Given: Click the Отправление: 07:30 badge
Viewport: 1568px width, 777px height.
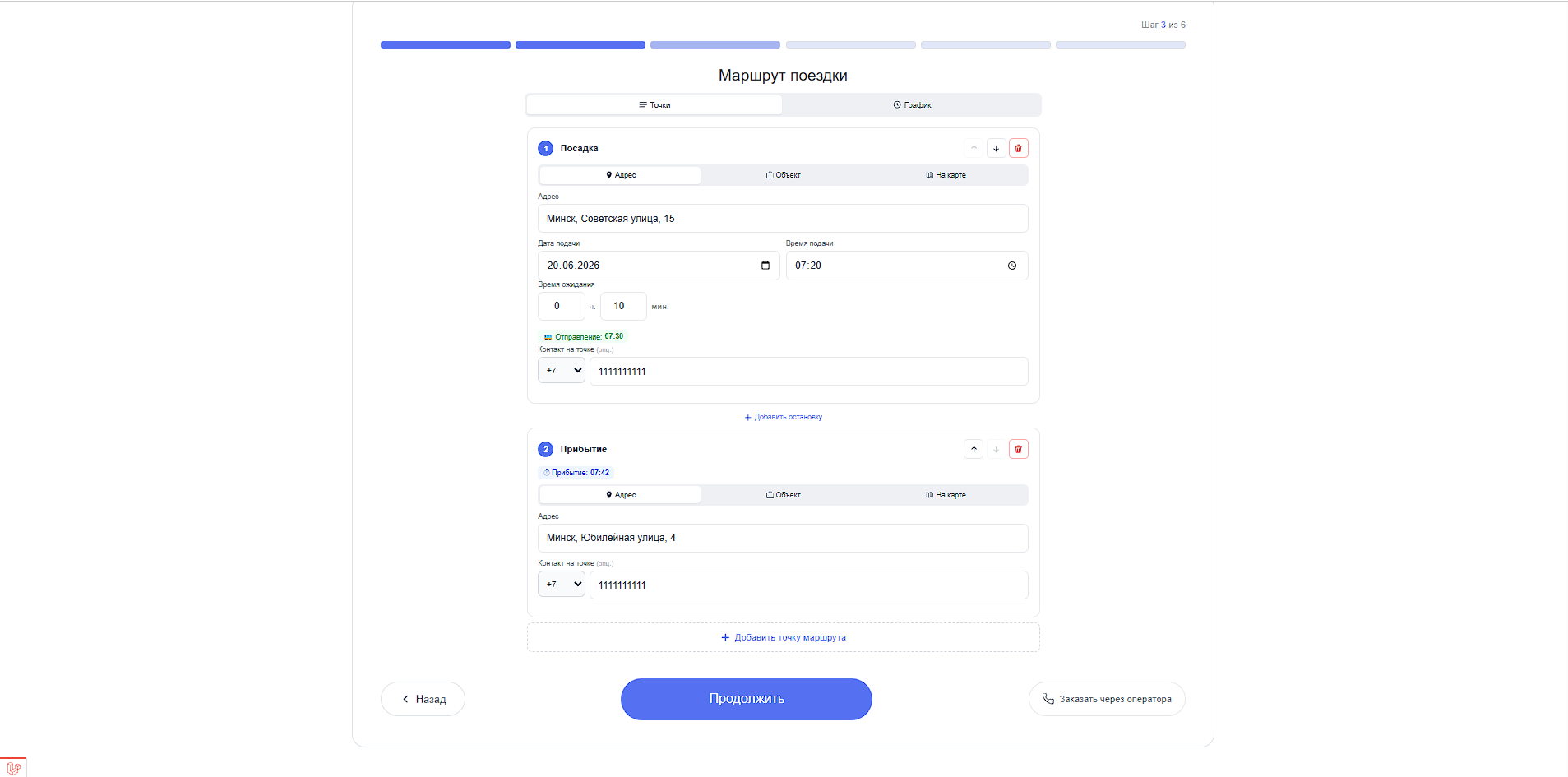Looking at the screenshot, I should [583, 336].
